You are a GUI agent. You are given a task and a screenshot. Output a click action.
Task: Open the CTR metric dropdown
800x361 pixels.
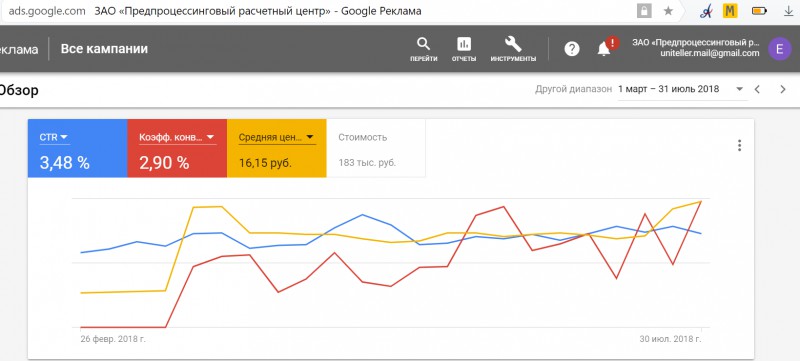pyautogui.click(x=54, y=137)
